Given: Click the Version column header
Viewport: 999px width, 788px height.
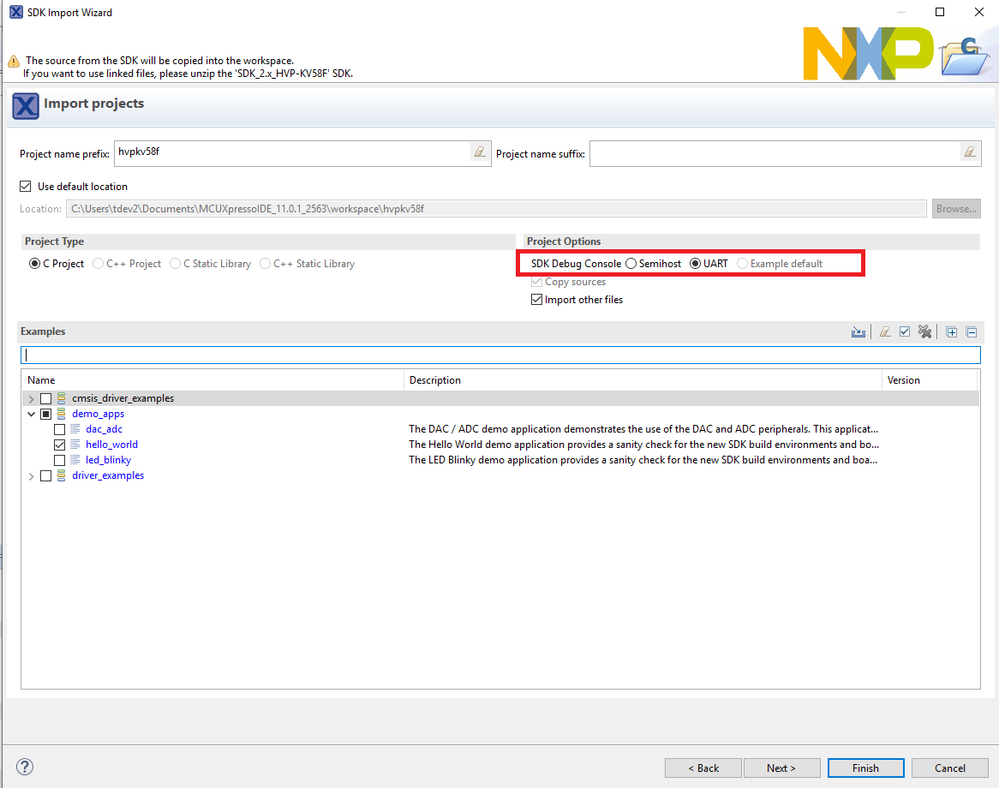Looking at the screenshot, I should pos(930,380).
